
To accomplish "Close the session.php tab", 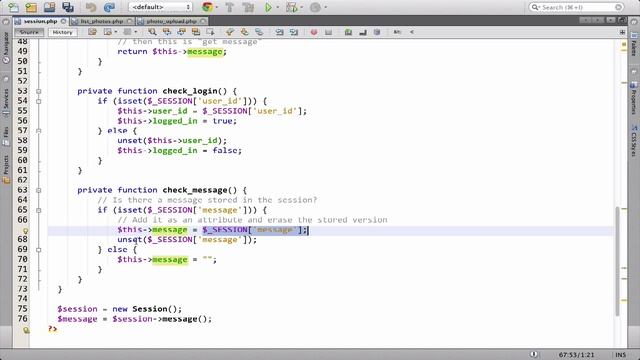I will pos(64,21).
